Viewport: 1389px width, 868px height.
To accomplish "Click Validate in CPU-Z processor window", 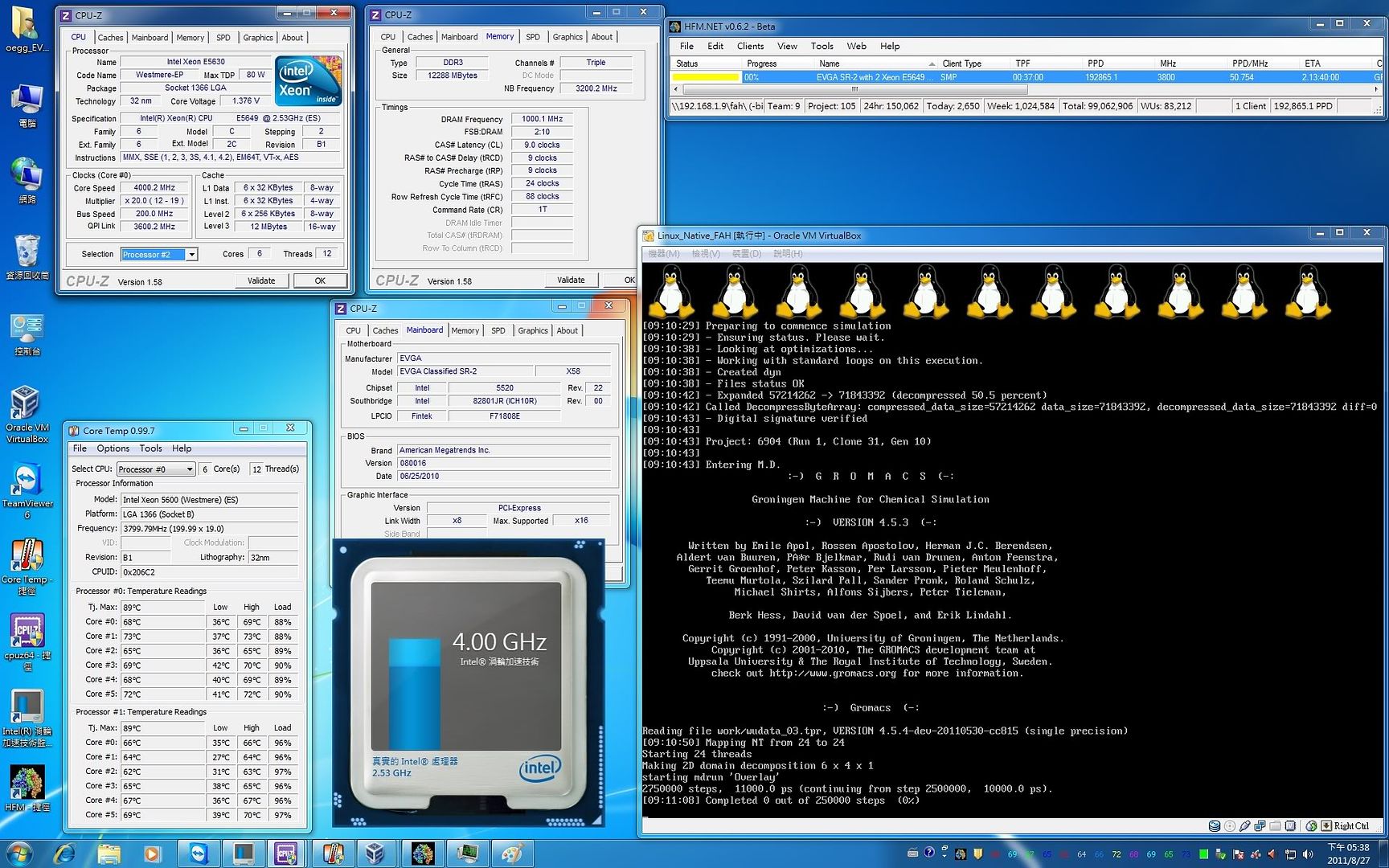I will [x=261, y=280].
